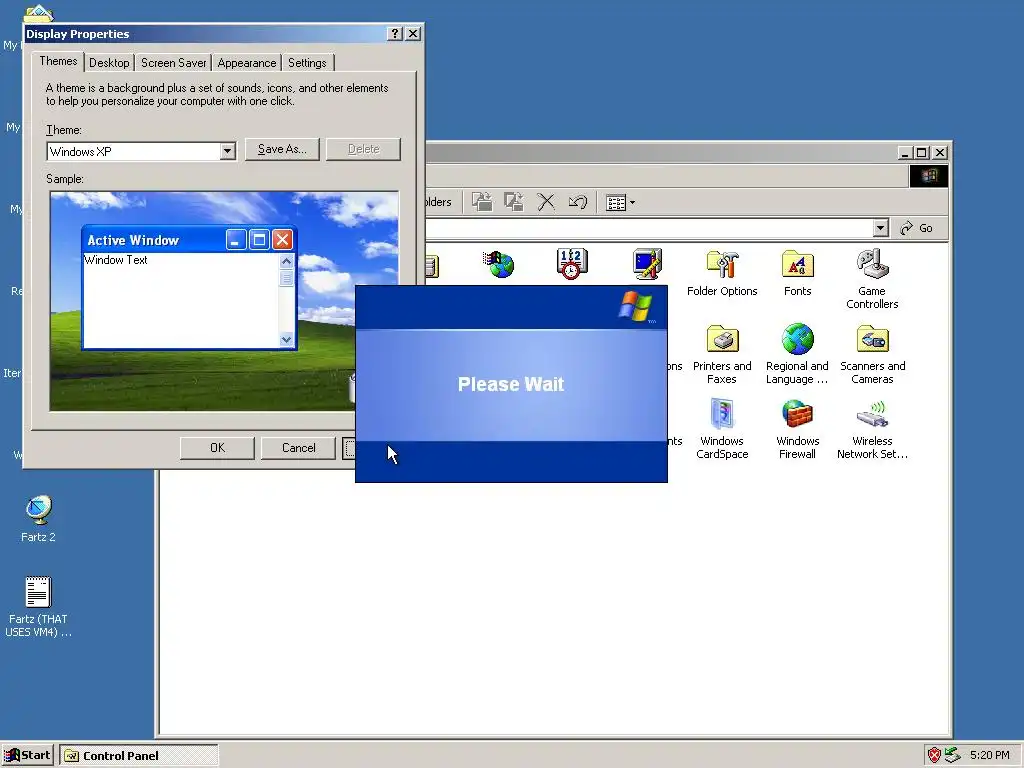Image resolution: width=1024 pixels, height=768 pixels.
Task: Open the globe with flag icon in Control Panel
Action: 500,264
